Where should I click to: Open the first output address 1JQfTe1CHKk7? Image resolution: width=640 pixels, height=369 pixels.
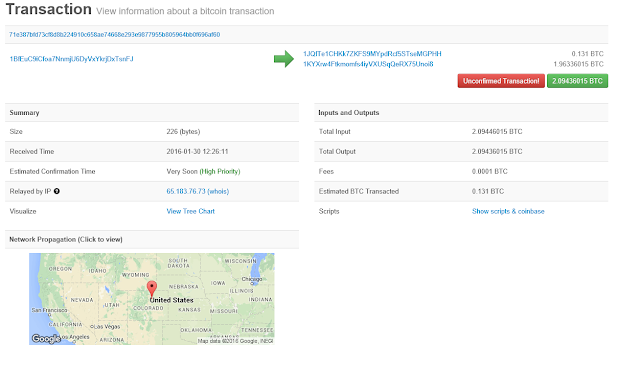point(372,53)
